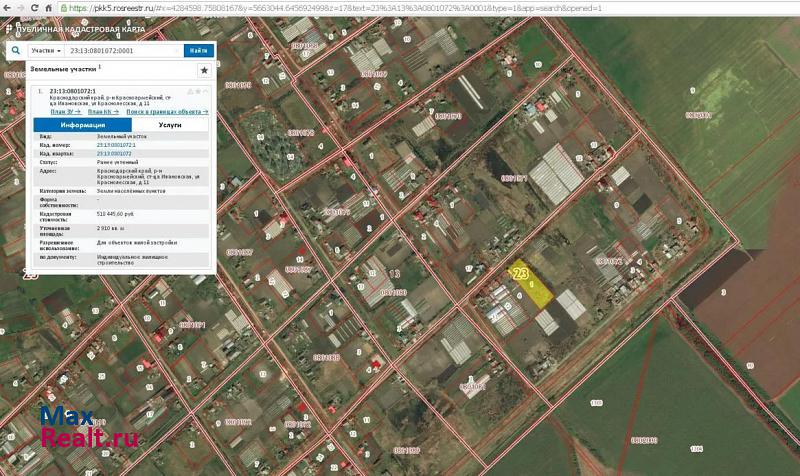The height and width of the screenshot is (476, 800).
Task: Click the cadastral number search input
Action: (122, 49)
